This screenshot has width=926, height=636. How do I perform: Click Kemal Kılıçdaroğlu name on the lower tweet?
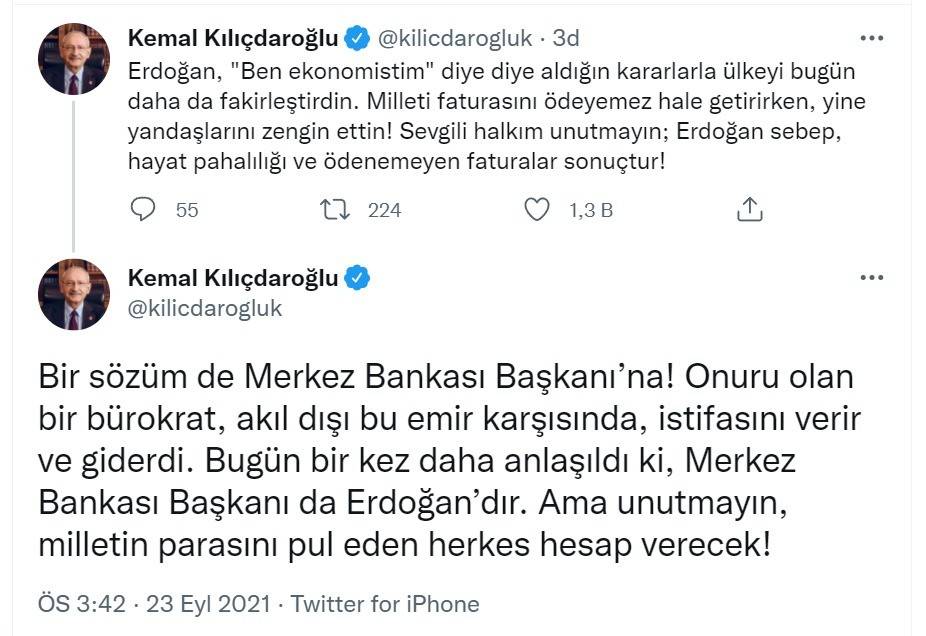click(x=234, y=278)
